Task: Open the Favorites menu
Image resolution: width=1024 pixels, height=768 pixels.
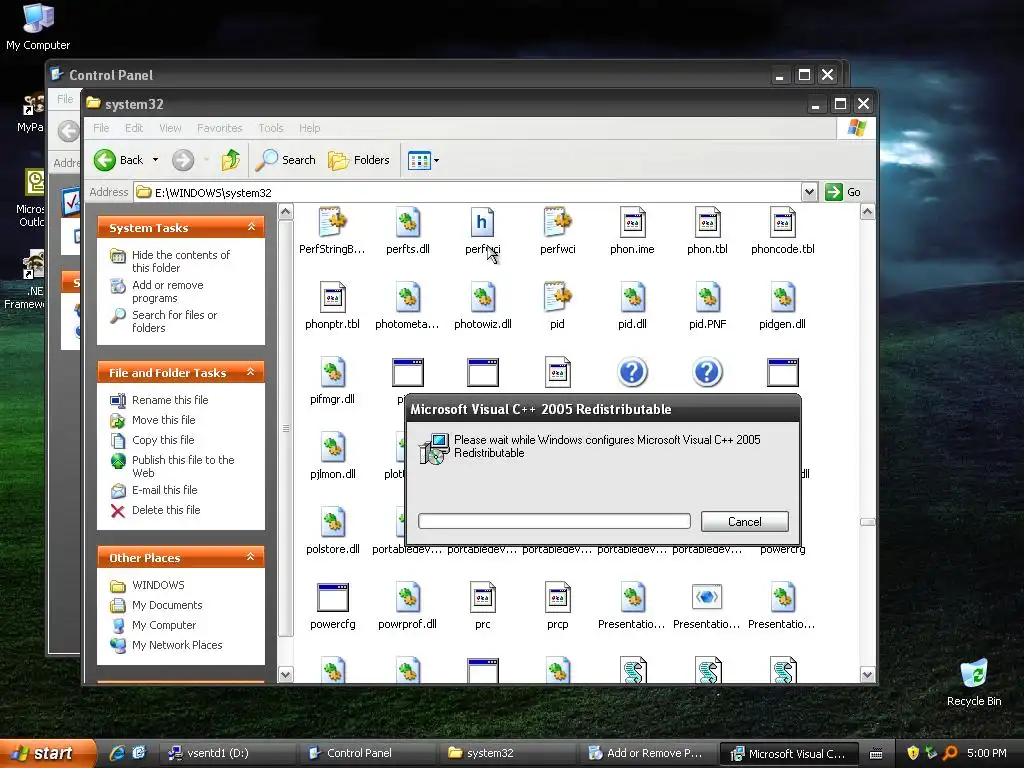Action: (219, 128)
